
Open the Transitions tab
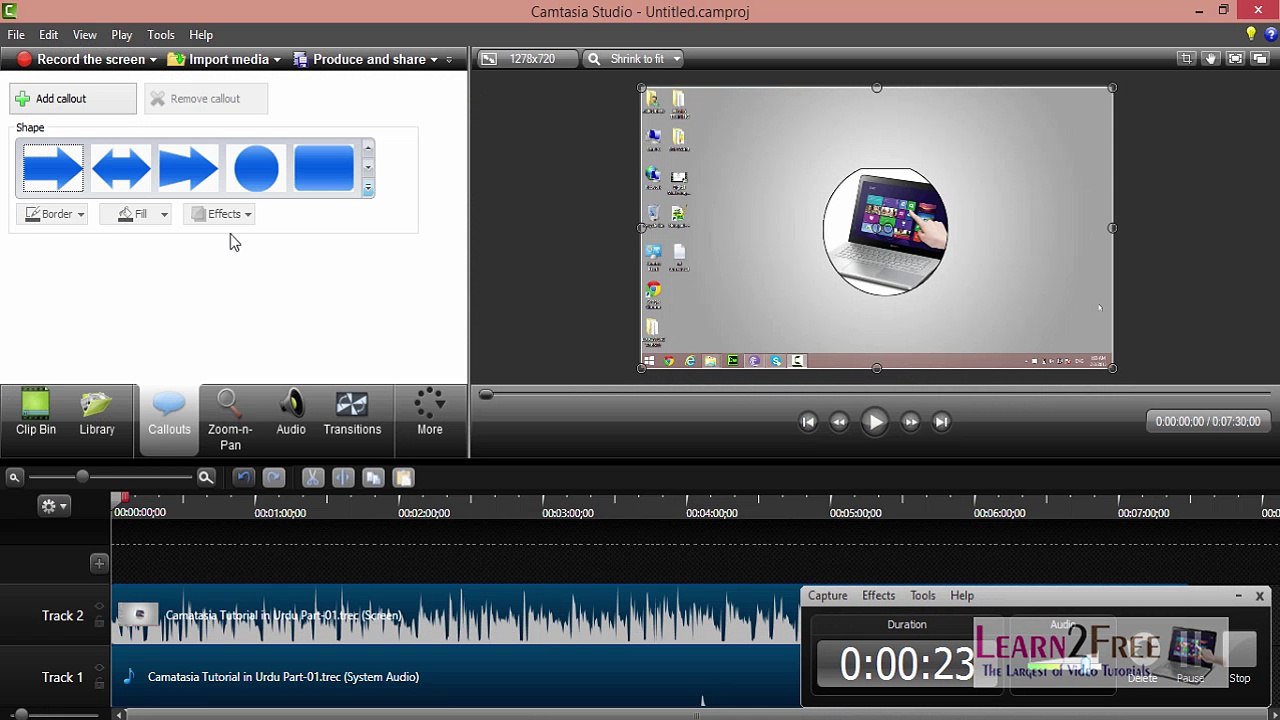352,414
